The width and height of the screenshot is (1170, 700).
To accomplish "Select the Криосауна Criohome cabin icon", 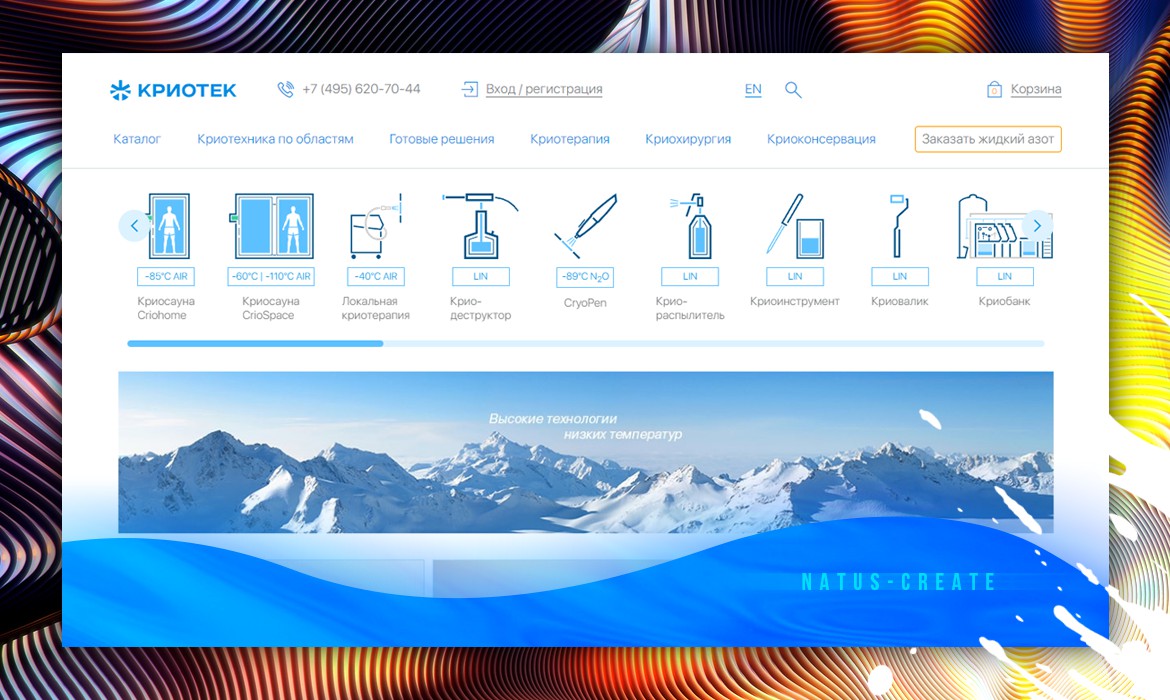I will click(x=168, y=225).
